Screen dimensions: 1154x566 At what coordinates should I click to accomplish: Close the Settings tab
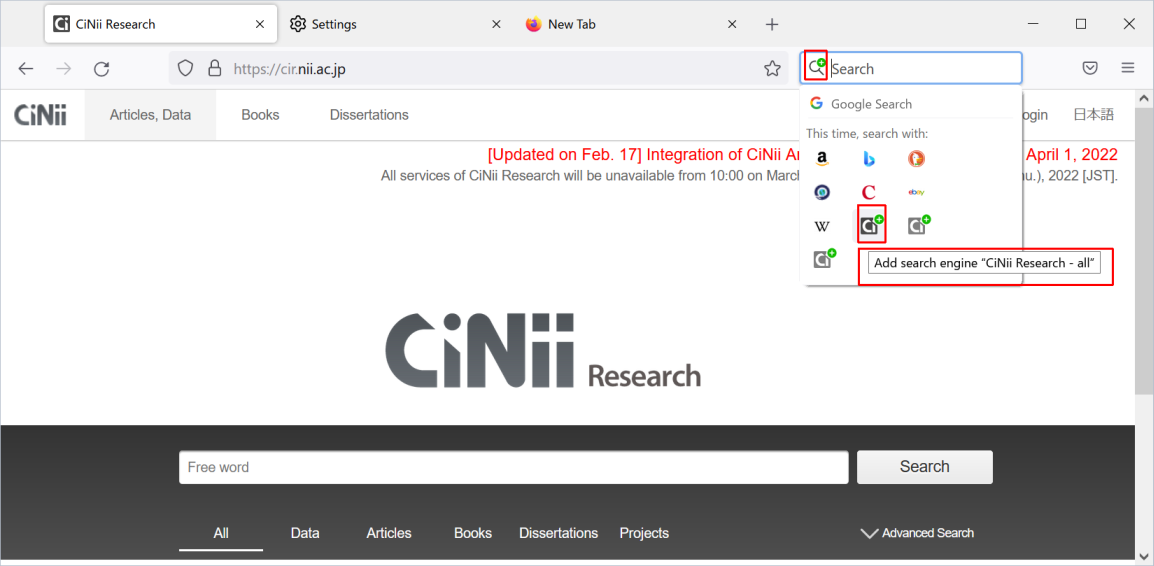[x=496, y=24]
